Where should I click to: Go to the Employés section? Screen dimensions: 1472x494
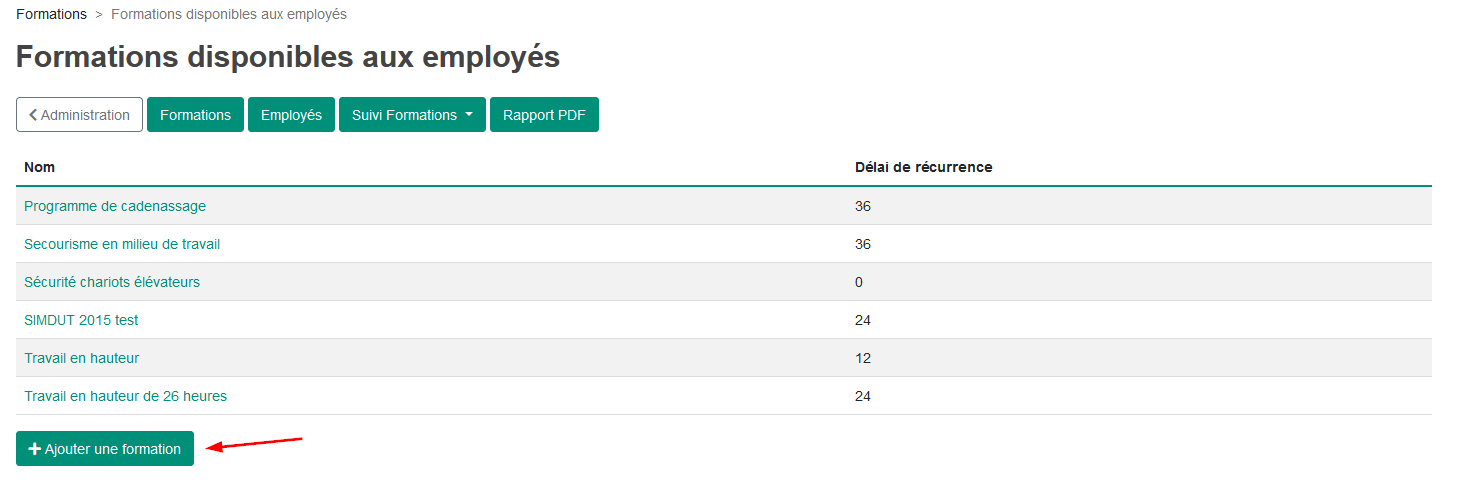click(291, 115)
